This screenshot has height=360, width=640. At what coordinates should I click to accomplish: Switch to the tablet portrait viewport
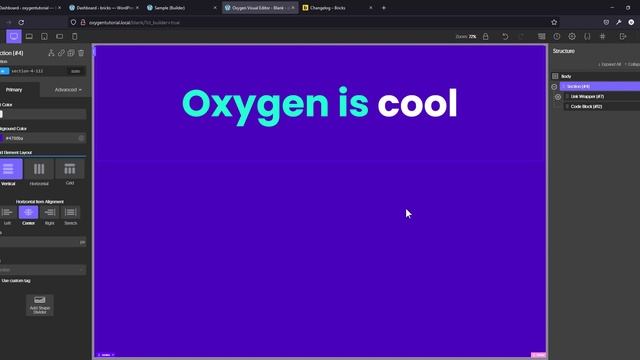pos(44,37)
